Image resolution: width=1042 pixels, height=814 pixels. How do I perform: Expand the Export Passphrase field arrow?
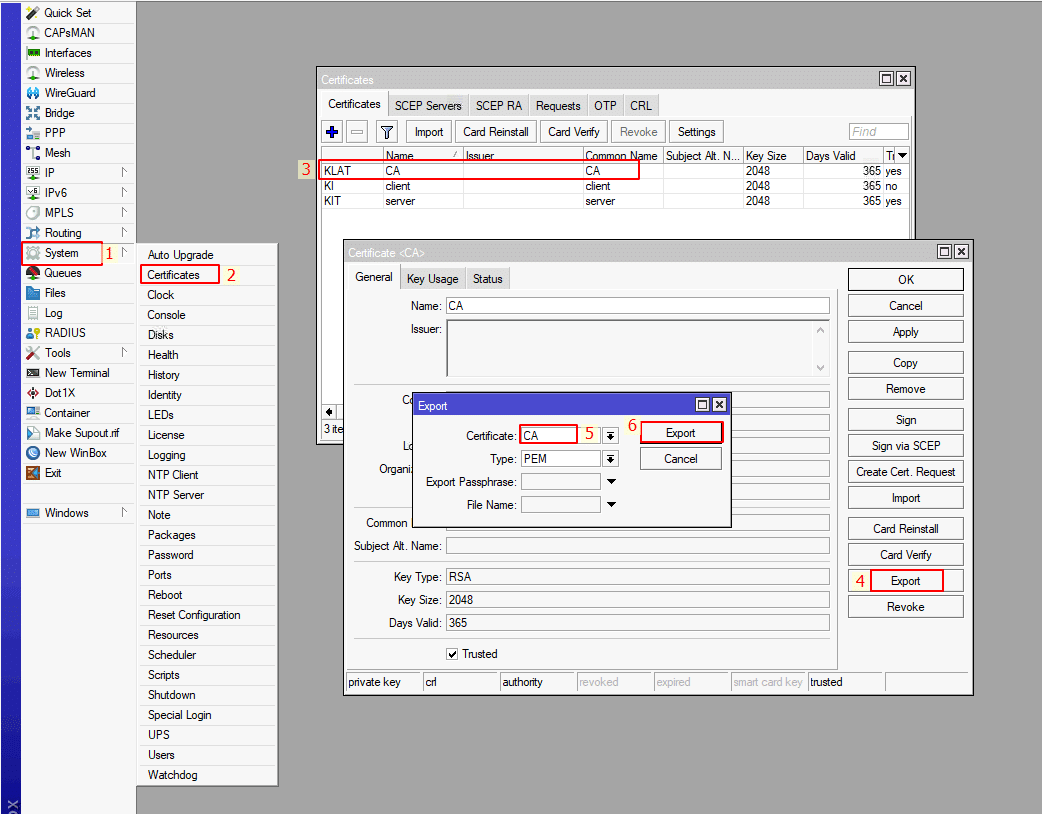pos(611,482)
